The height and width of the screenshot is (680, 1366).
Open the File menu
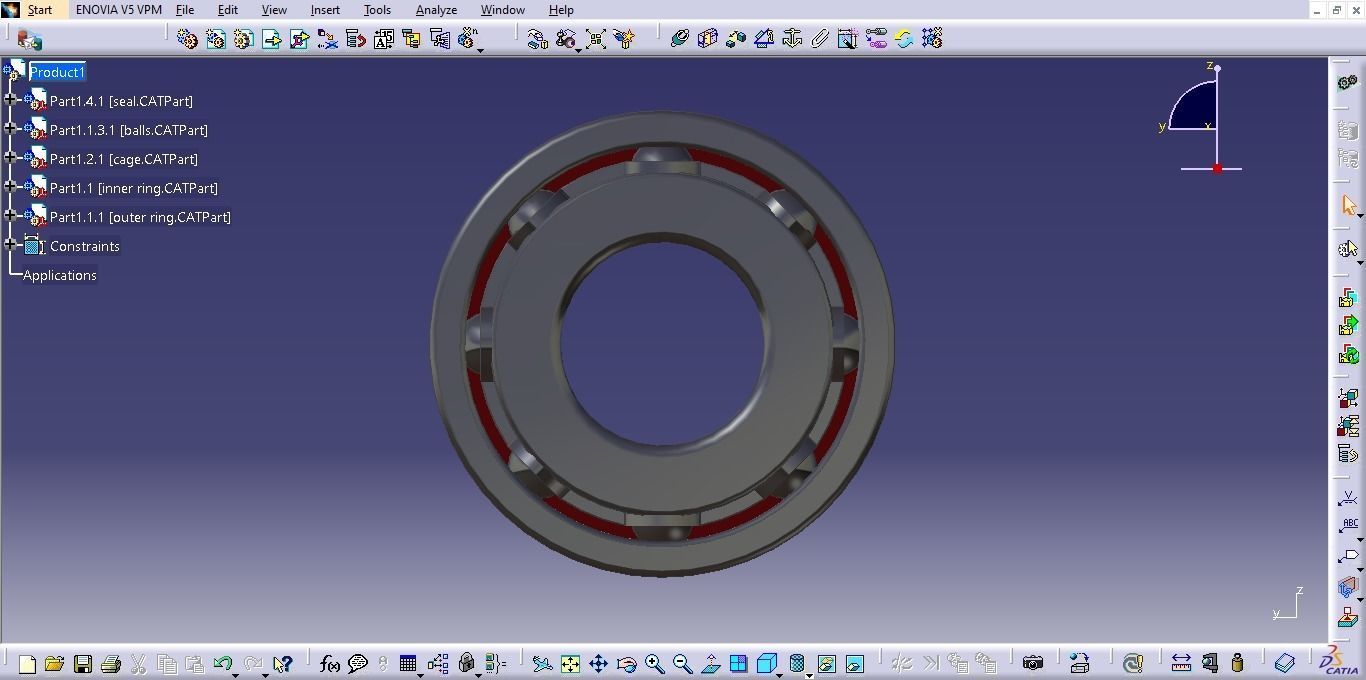[x=185, y=10]
